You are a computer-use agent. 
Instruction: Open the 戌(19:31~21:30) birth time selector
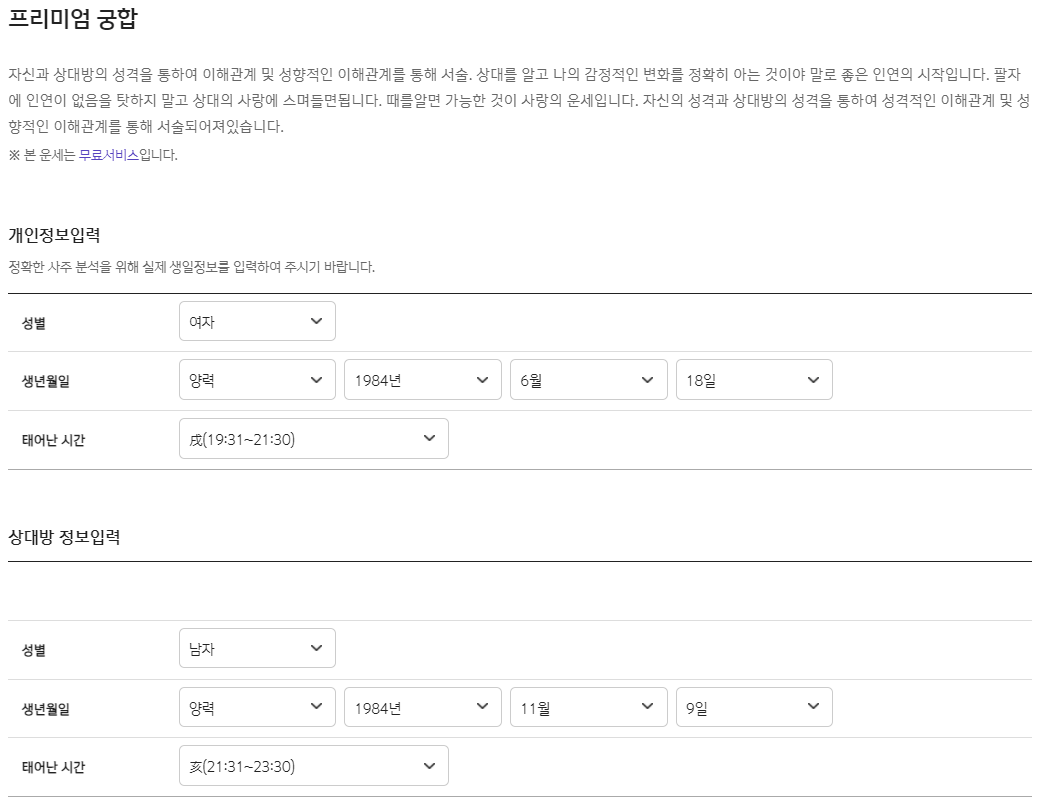point(313,438)
